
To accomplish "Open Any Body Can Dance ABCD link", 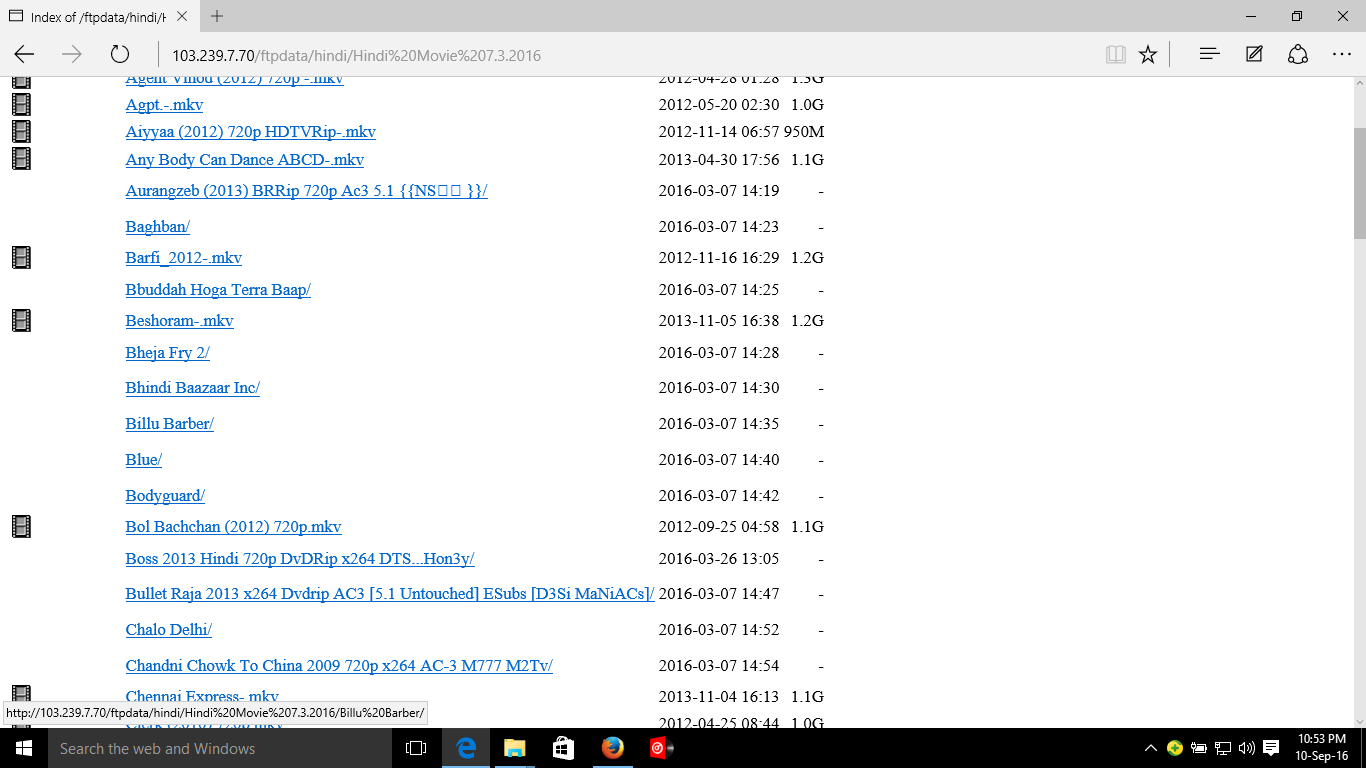I will [244, 160].
